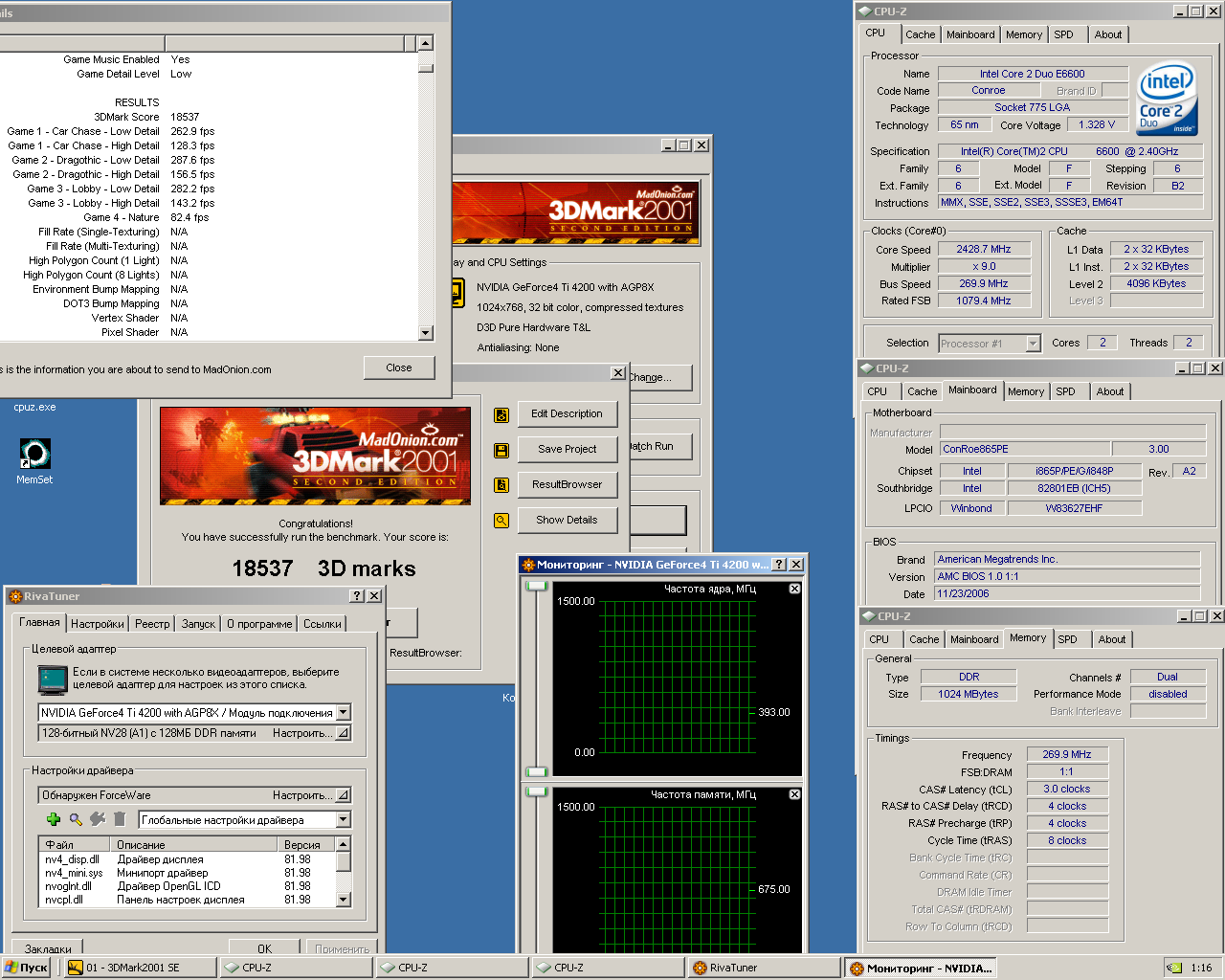Open SPD tab in the CPU-Z mainboard window
1225x980 pixels.
[1066, 391]
